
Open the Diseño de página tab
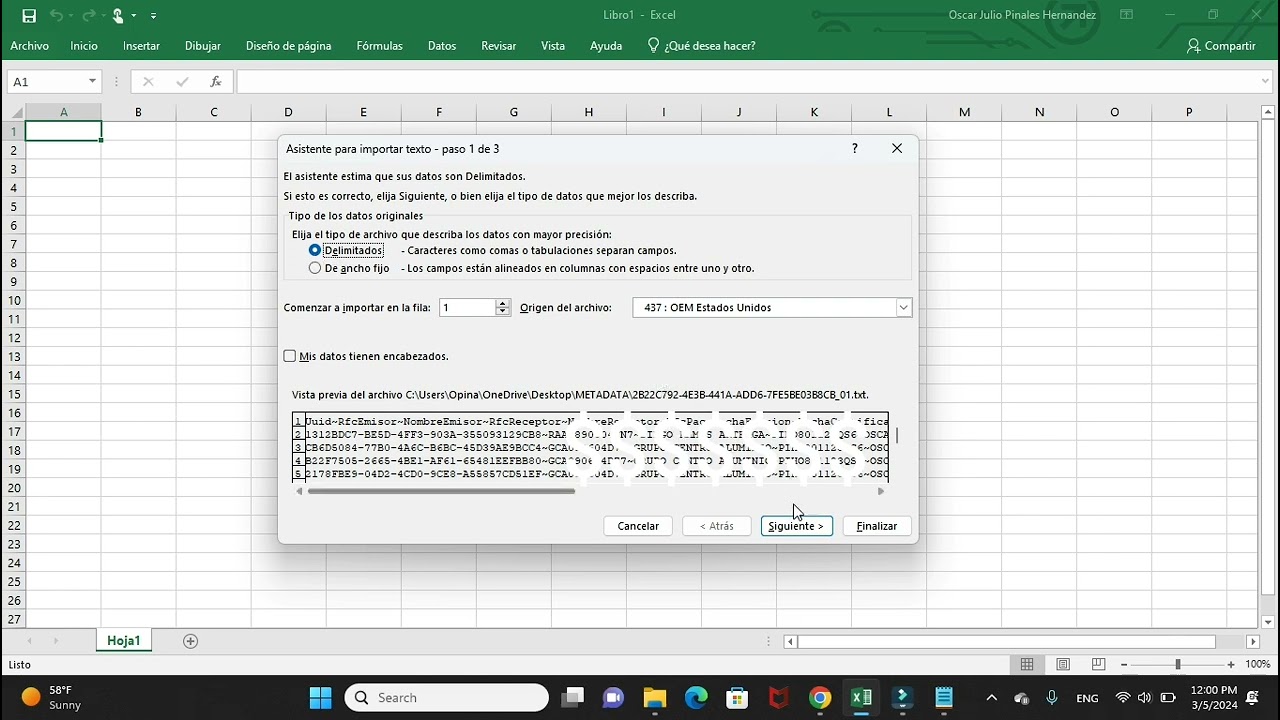(289, 46)
